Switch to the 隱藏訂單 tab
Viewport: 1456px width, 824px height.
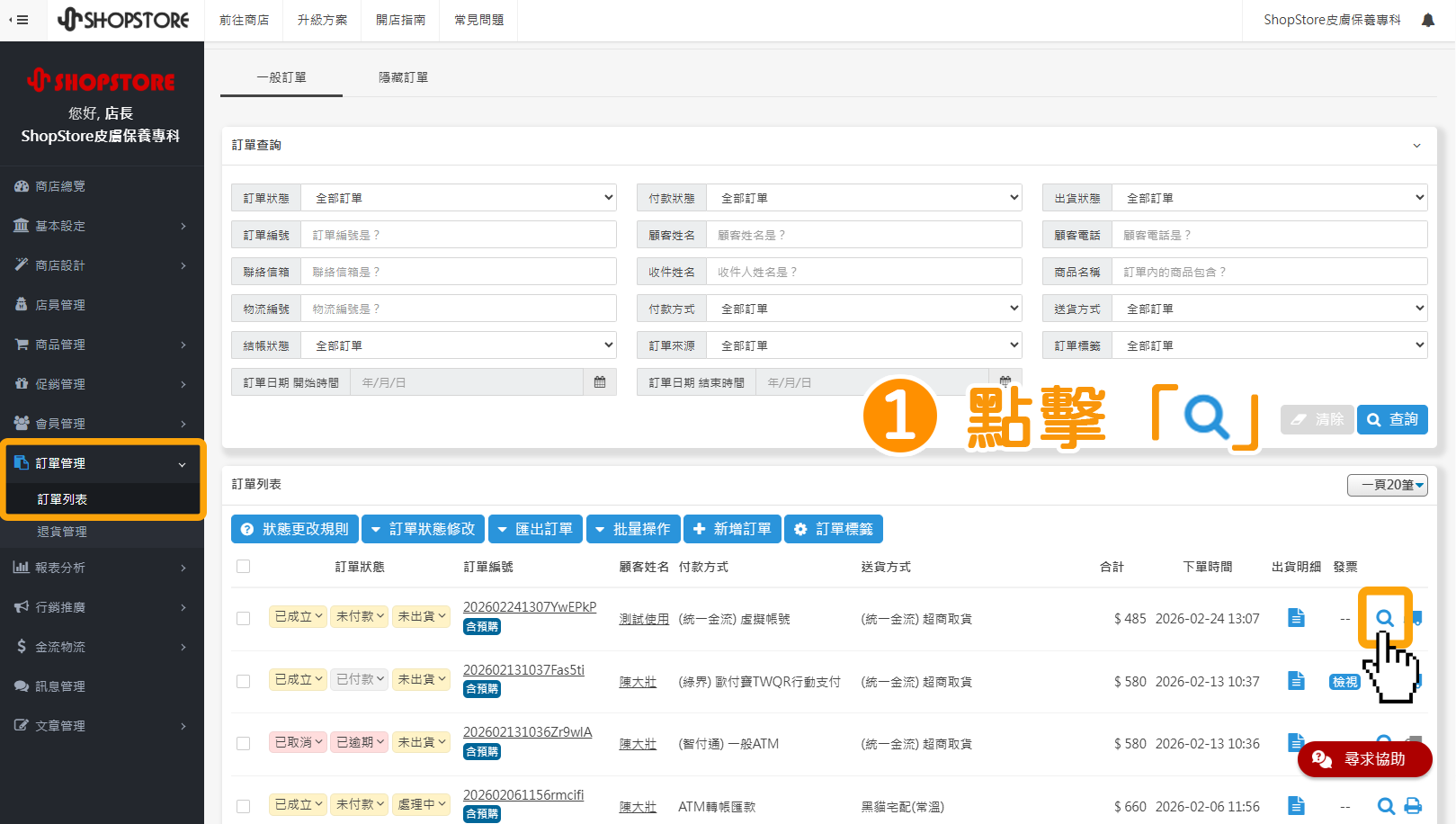click(x=403, y=76)
